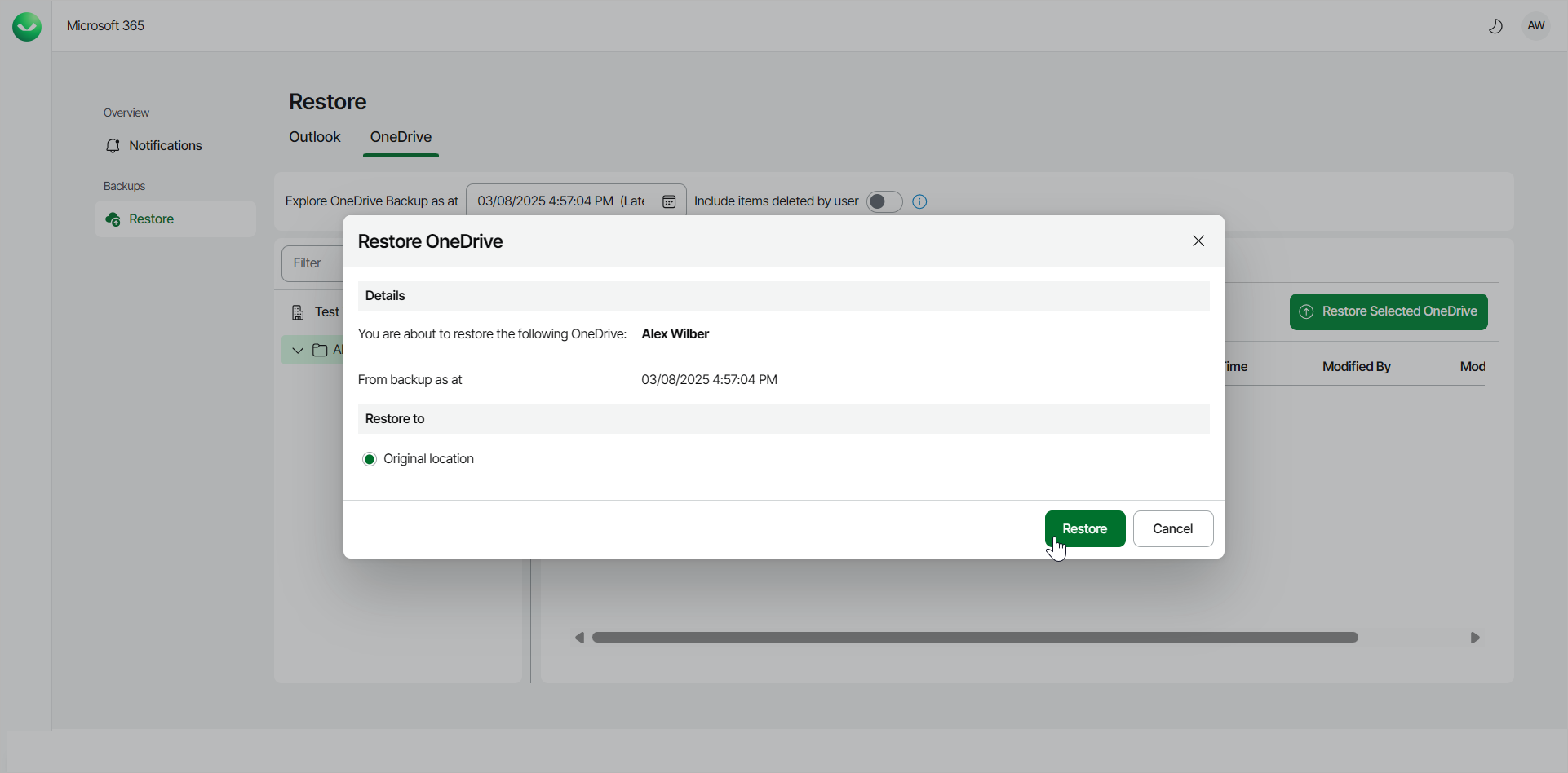Image resolution: width=1568 pixels, height=773 pixels.
Task: Cancel the Restore OneDrive dialog
Action: [x=1173, y=528]
